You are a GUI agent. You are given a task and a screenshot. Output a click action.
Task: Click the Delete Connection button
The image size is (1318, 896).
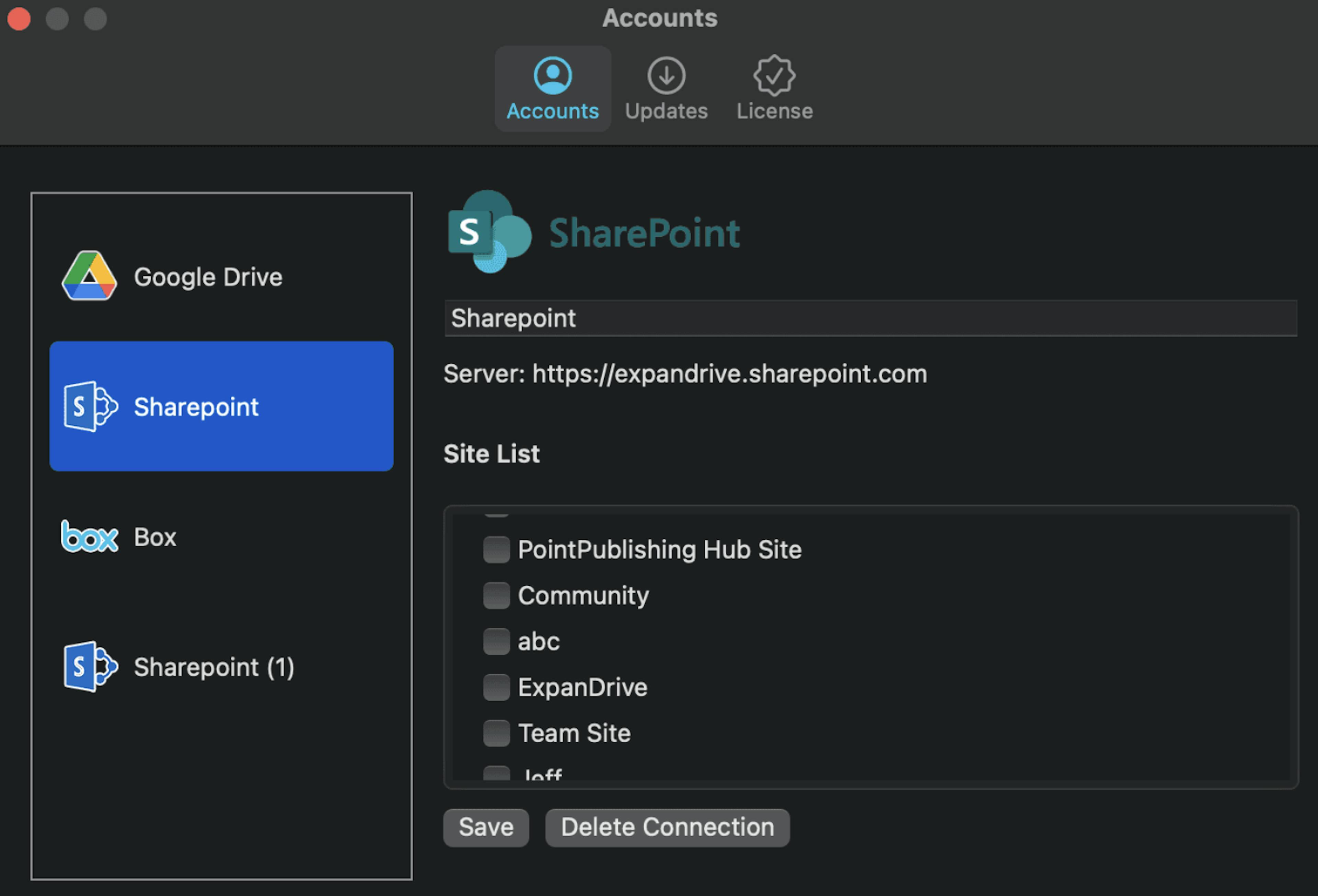pos(667,827)
